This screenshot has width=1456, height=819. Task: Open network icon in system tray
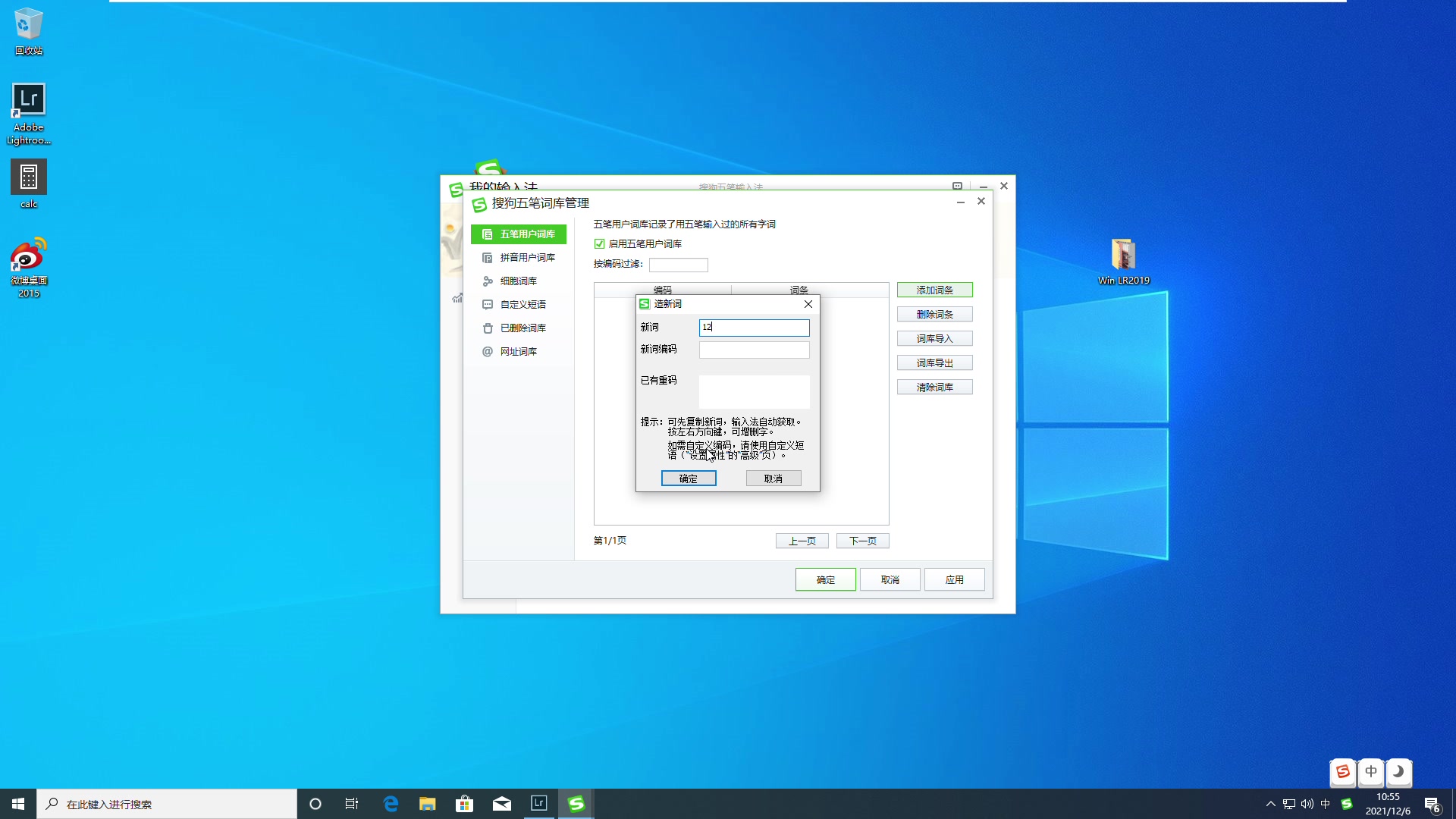point(1289,804)
